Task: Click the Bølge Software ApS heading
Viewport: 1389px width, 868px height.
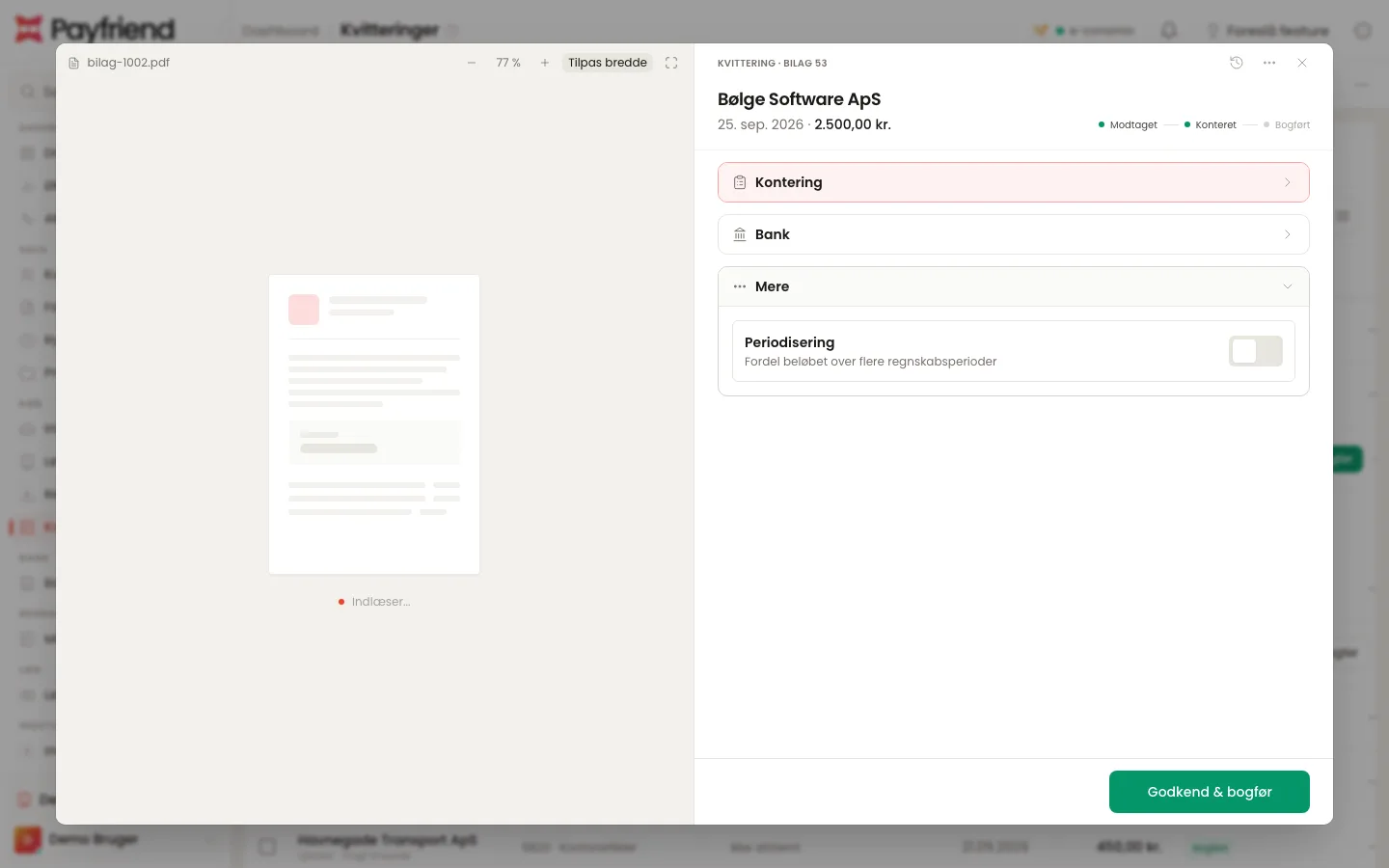Action: pos(799,99)
